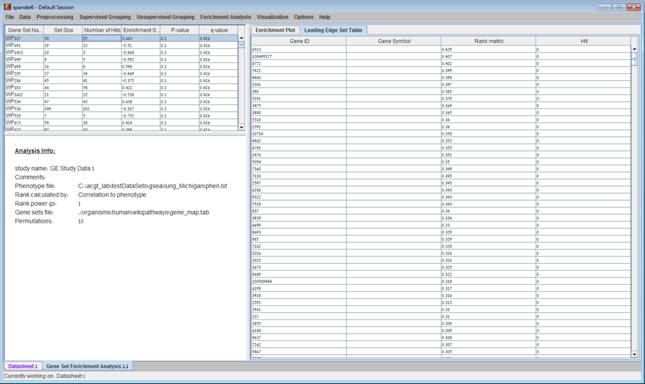Select the WP2423 gene set row

coord(121,52)
